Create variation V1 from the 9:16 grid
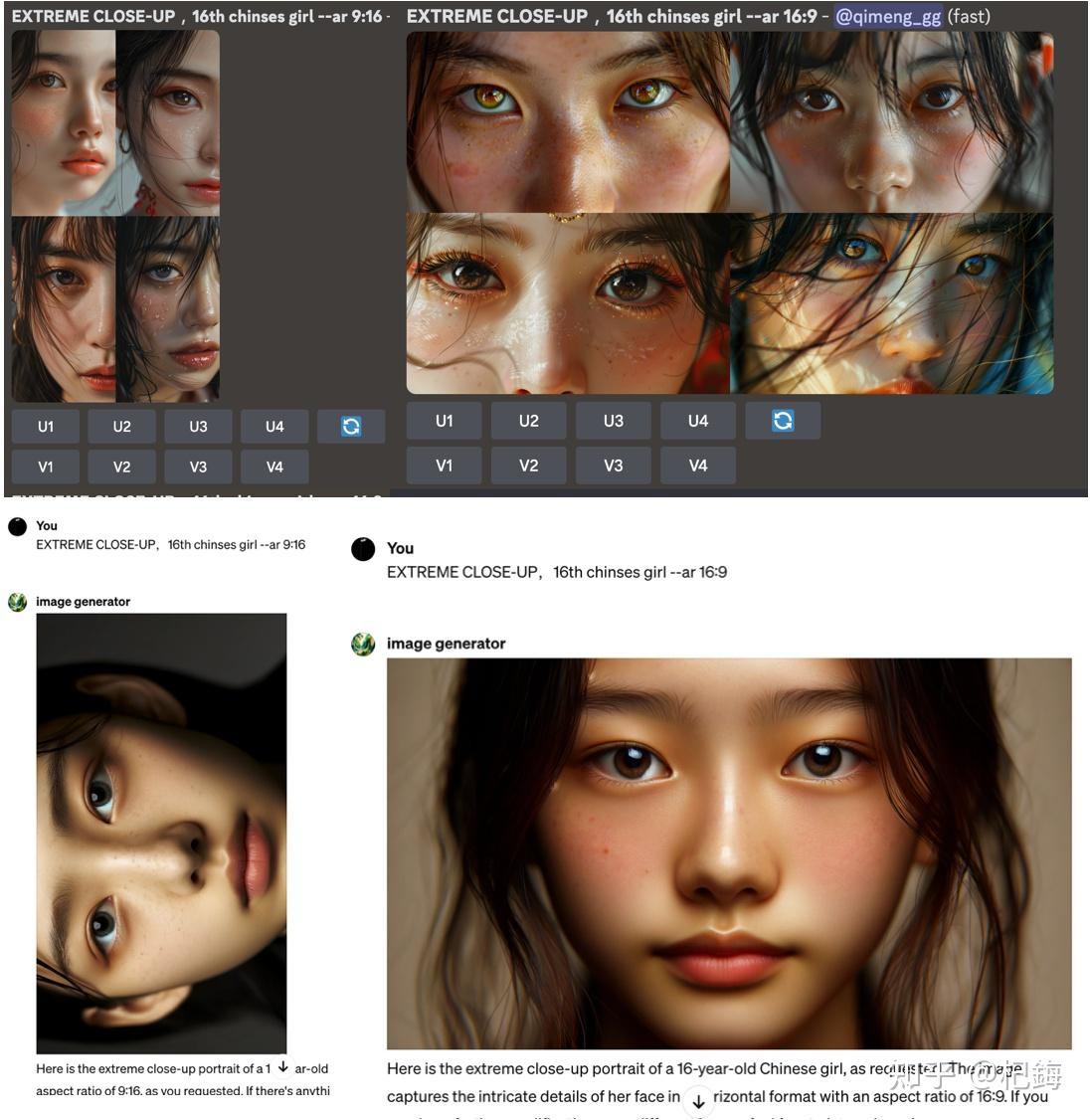Screen dimensions: 1090x1120 pos(46,466)
